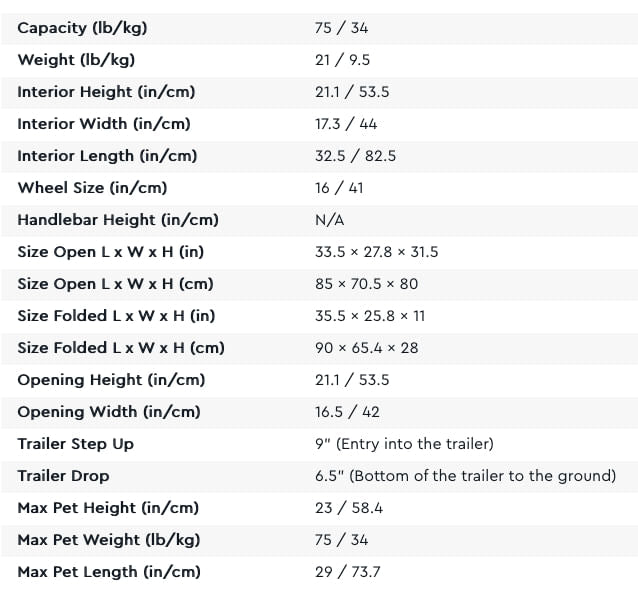Click the Opening Width value 16.5 / 42

click(x=347, y=412)
